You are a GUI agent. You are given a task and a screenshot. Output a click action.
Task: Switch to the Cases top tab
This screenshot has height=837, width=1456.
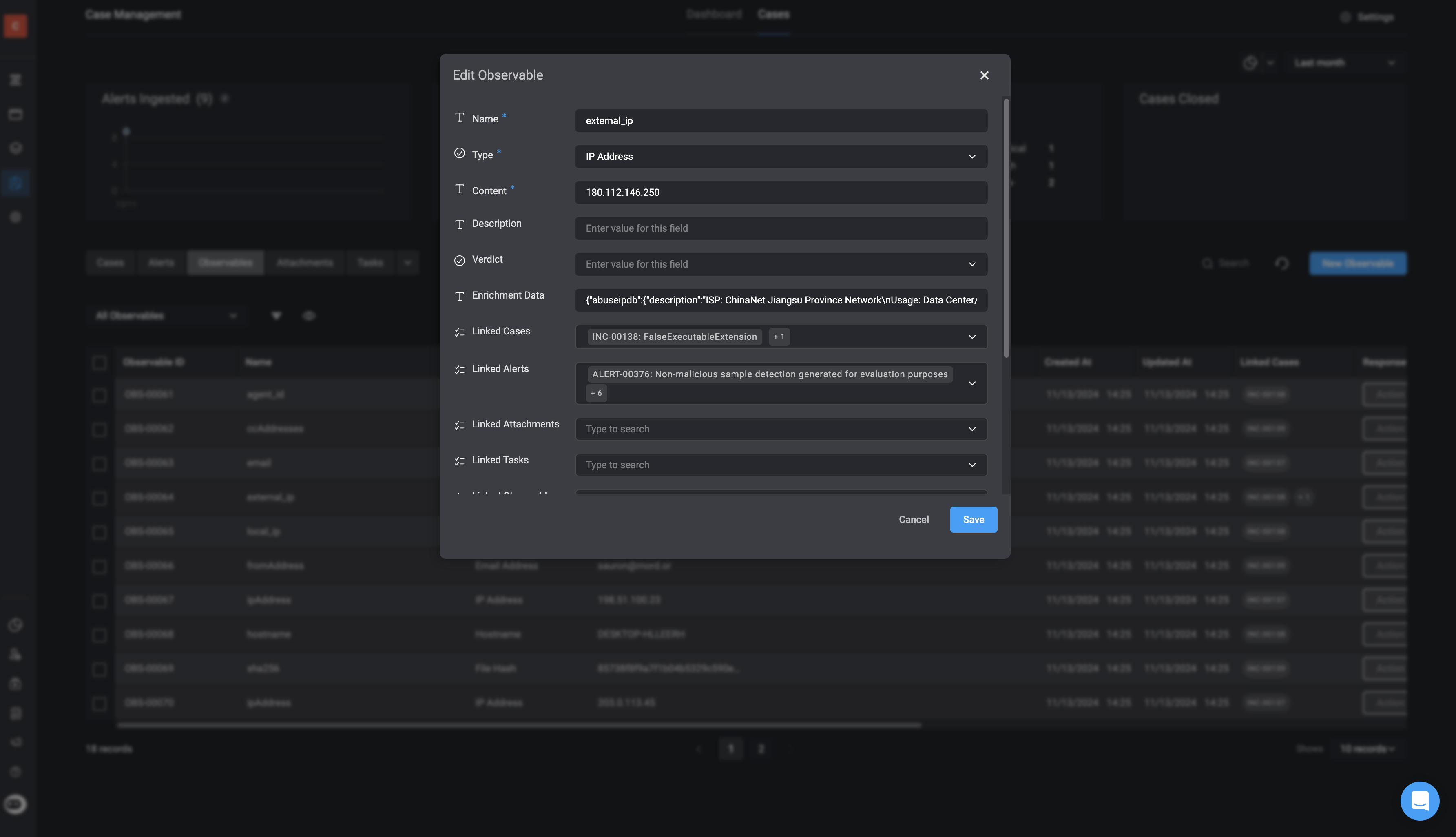click(773, 14)
